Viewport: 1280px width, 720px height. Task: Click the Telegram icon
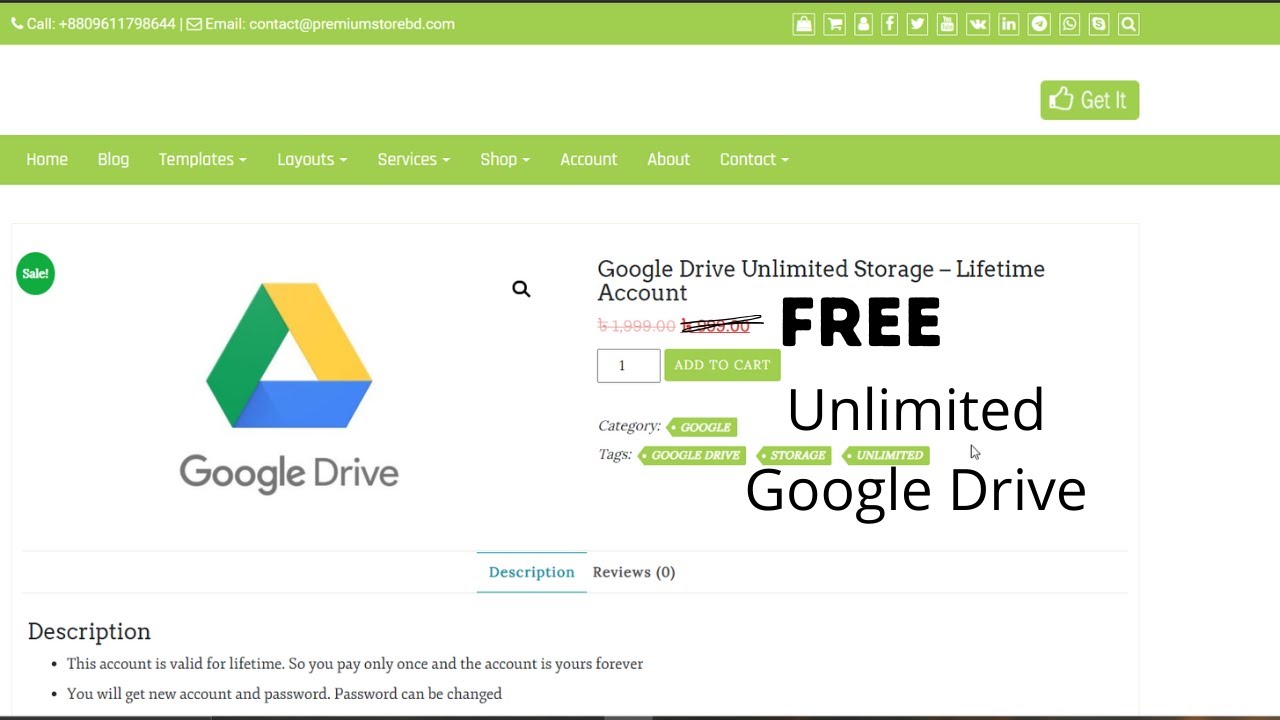[1040, 24]
